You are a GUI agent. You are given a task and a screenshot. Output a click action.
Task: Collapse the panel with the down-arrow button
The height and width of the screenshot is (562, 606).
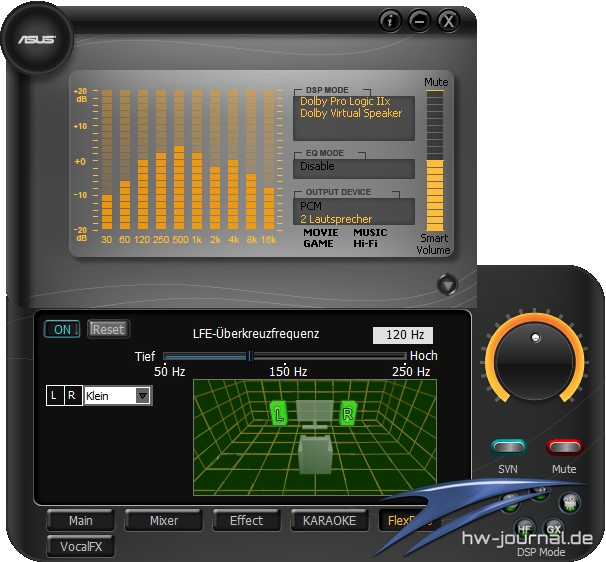448,285
